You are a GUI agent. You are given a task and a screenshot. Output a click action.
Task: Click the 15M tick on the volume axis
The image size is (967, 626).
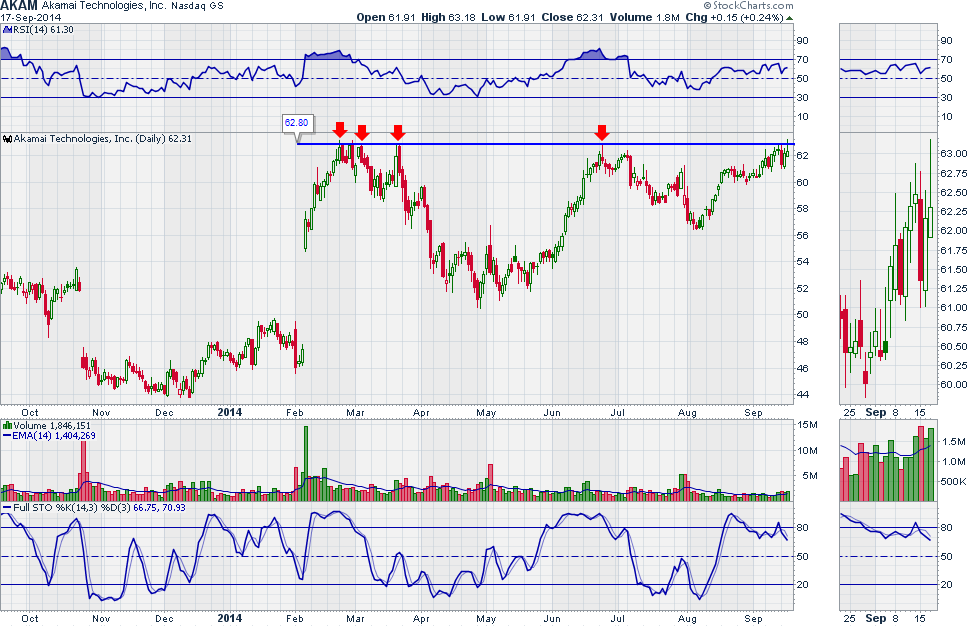[807, 425]
